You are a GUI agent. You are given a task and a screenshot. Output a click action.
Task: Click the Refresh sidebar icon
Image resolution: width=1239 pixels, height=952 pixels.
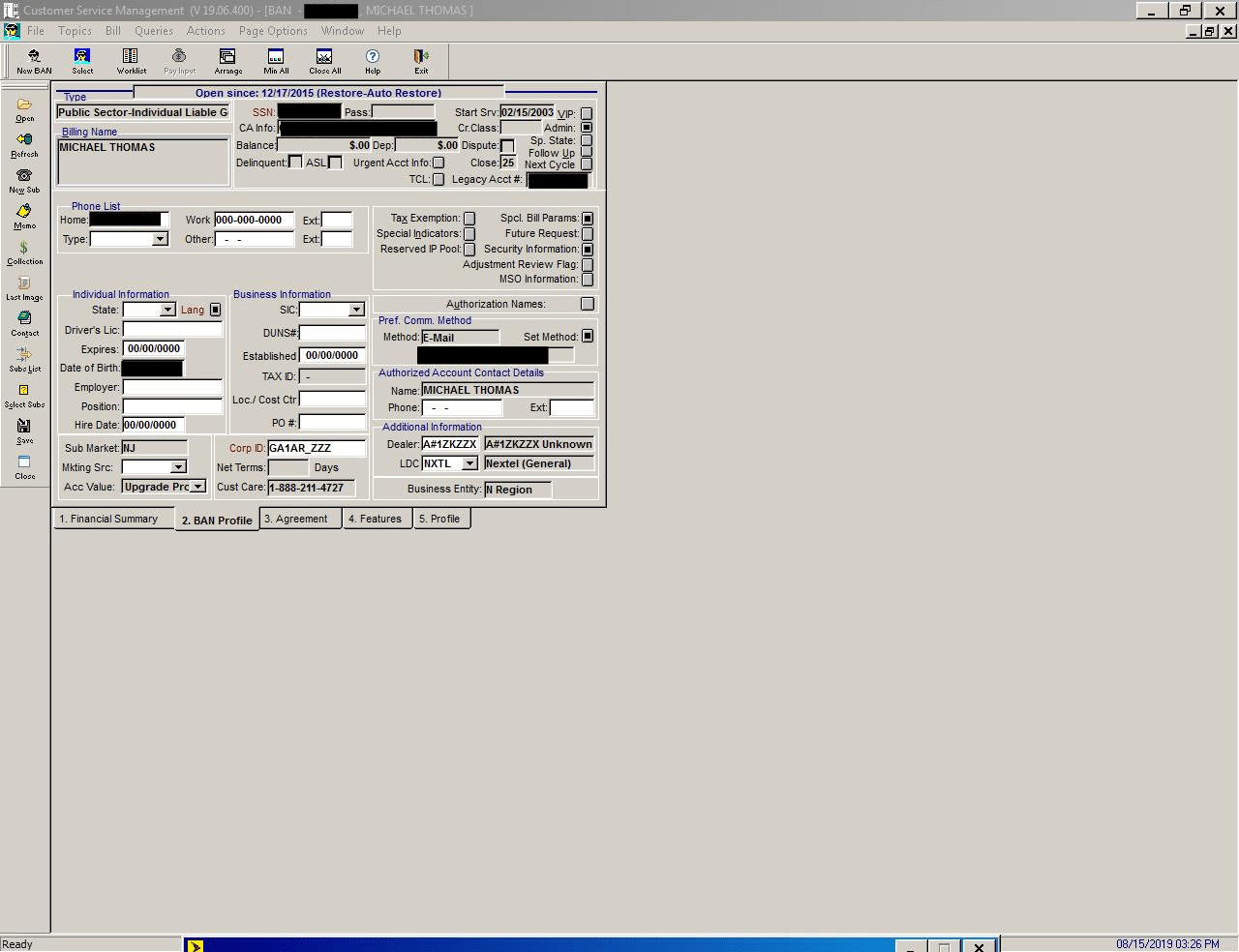click(x=24, y=145)
